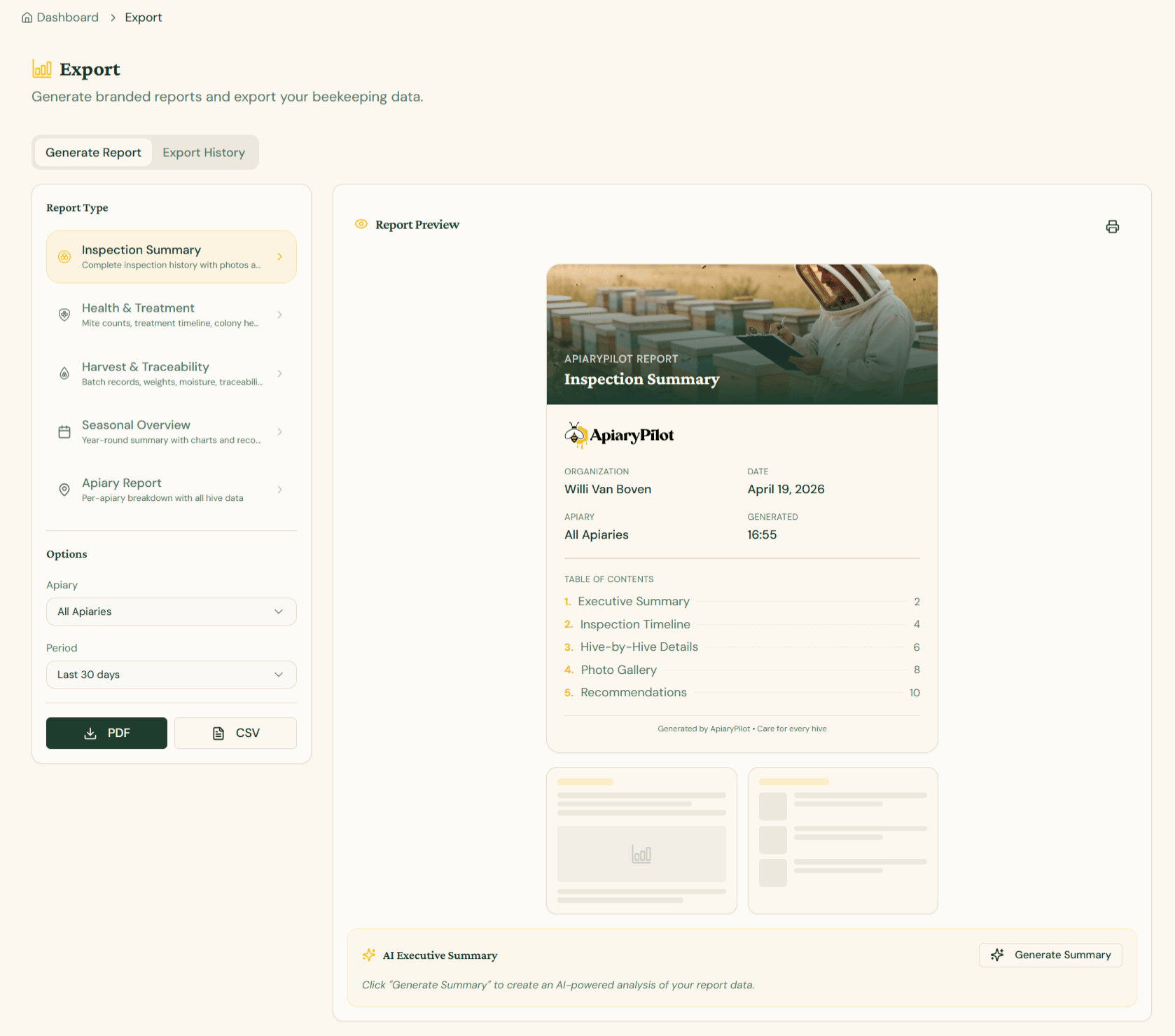Screen dimensions: 1175x1036
Task: Click the bar chart icon beside Export title
Action: [42, 69]
